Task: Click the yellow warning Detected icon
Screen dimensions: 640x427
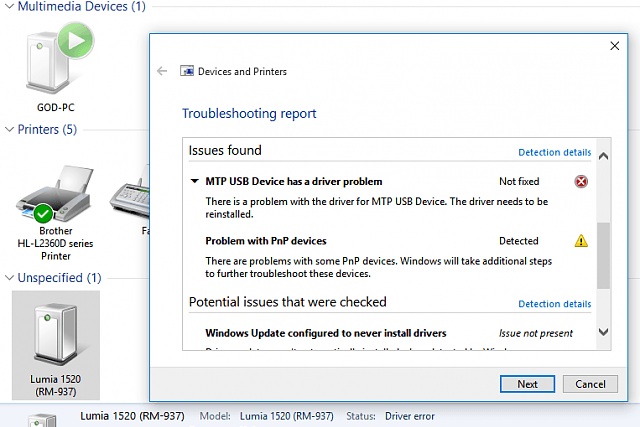Action: pos(581,241)
